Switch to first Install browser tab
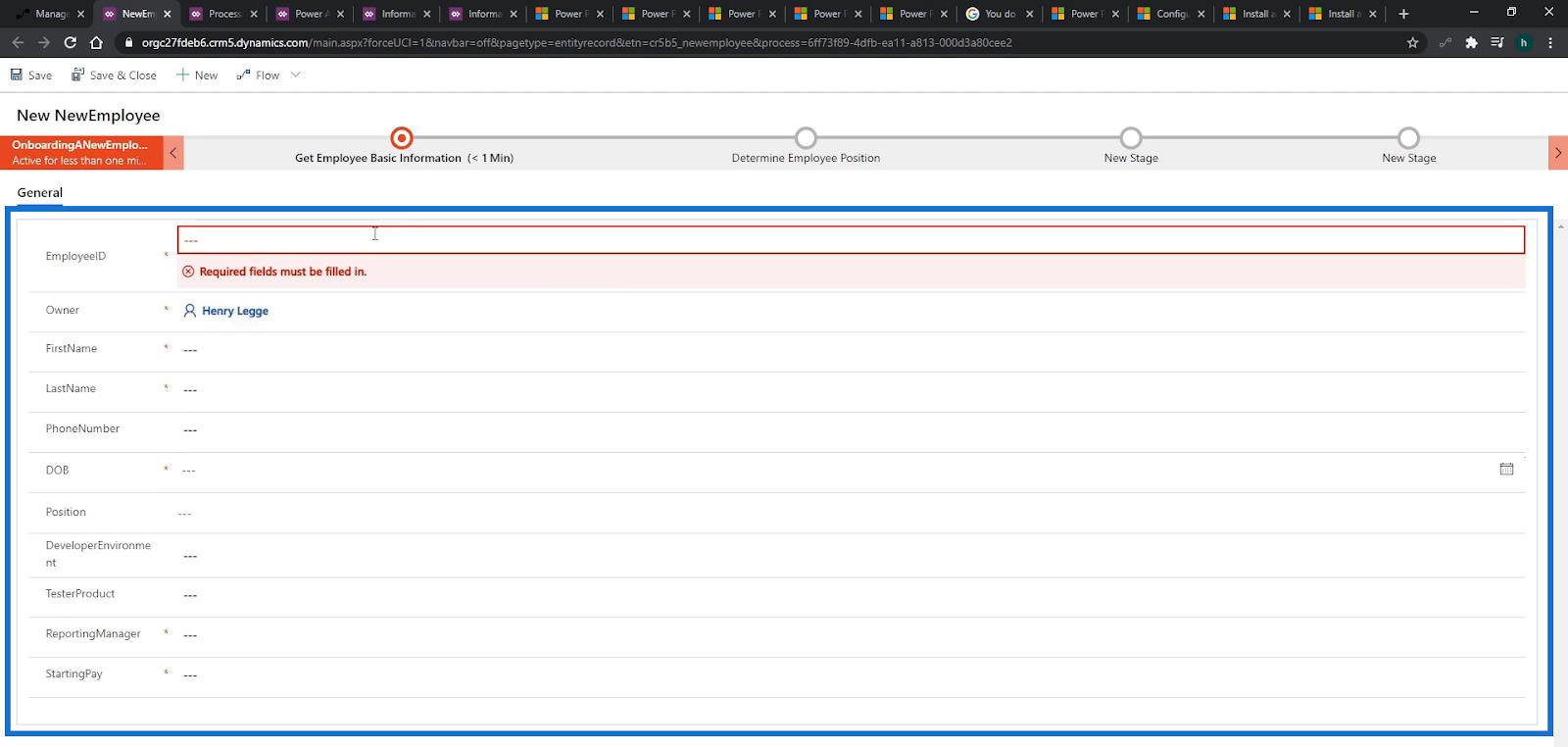The width and height of the screenshot is (1568, 747). [x=1256, y=14]
